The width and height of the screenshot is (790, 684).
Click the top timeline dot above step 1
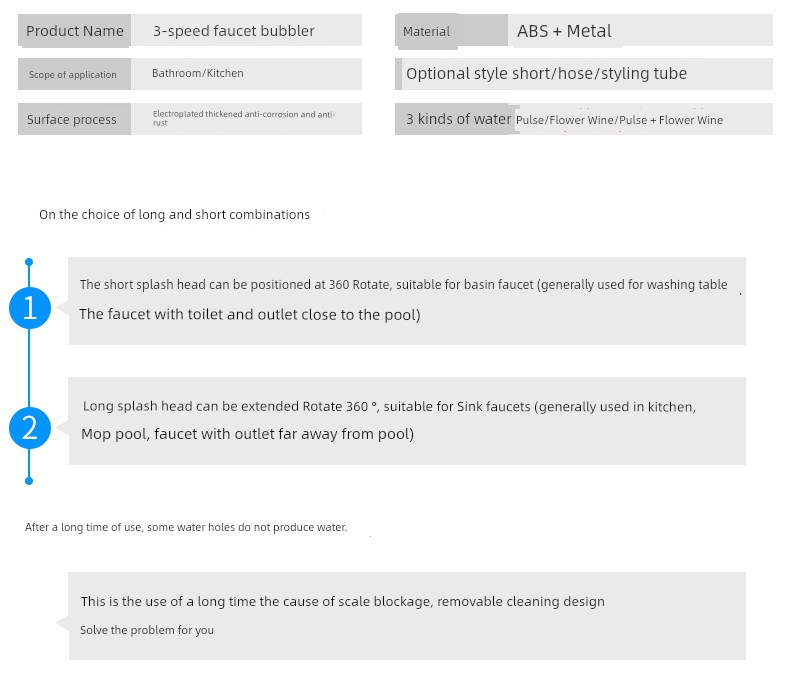point(29,262)
